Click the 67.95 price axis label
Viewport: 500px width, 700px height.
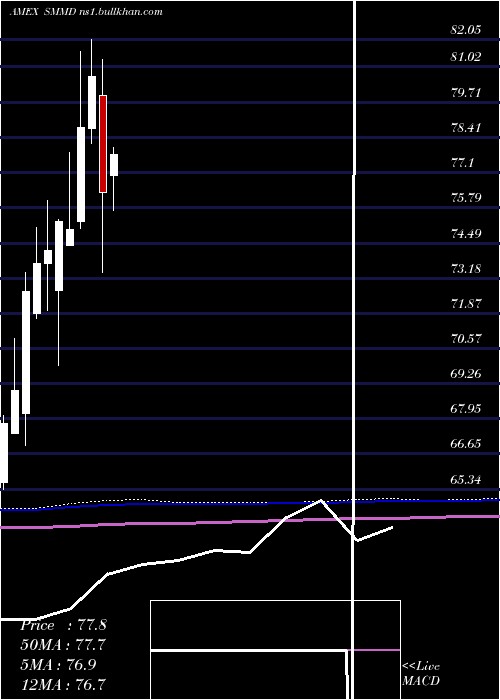466,408
